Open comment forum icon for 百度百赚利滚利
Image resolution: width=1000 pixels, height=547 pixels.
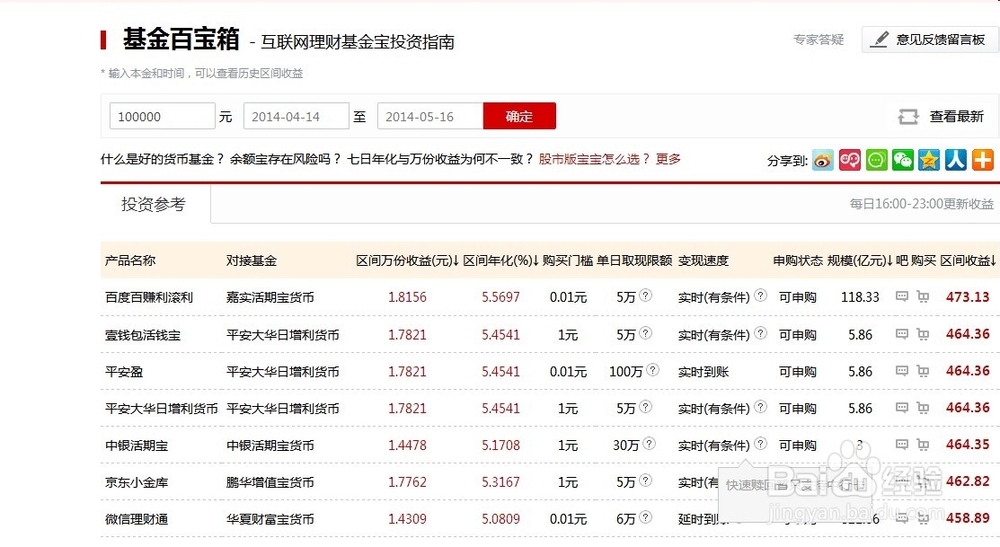(x=902, y=296)
